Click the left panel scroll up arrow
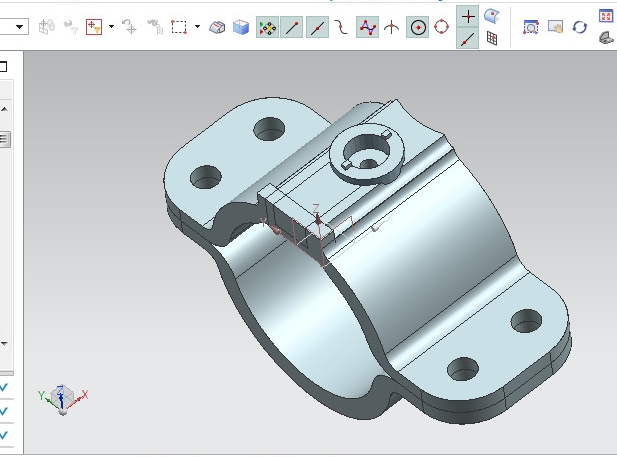 pyautogui.click(x=4, y=109)
